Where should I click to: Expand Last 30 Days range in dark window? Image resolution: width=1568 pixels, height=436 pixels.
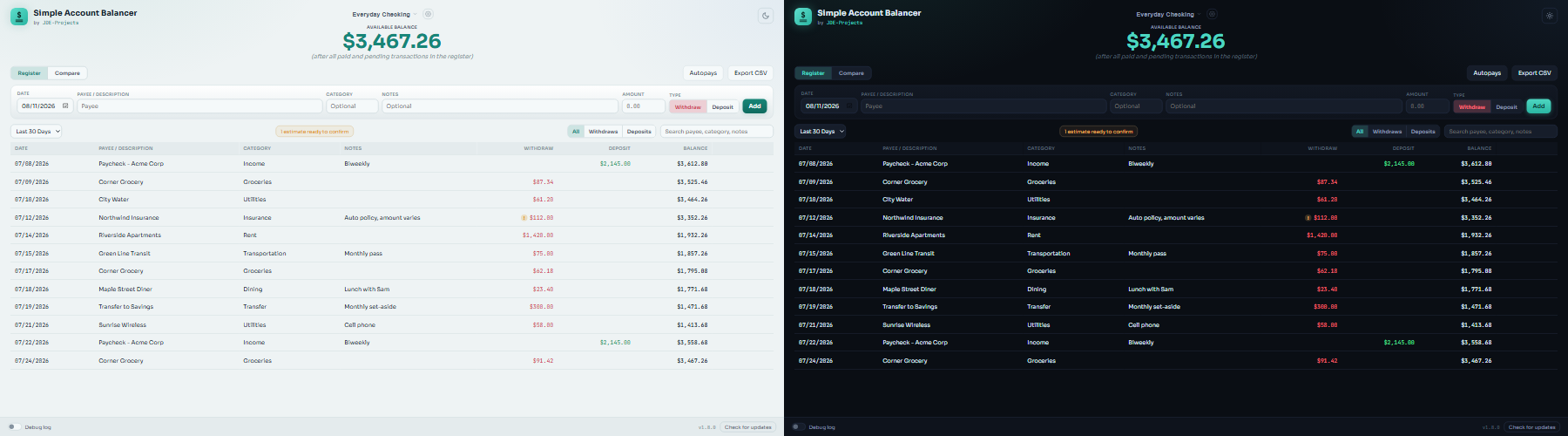[x=821, y=132]
